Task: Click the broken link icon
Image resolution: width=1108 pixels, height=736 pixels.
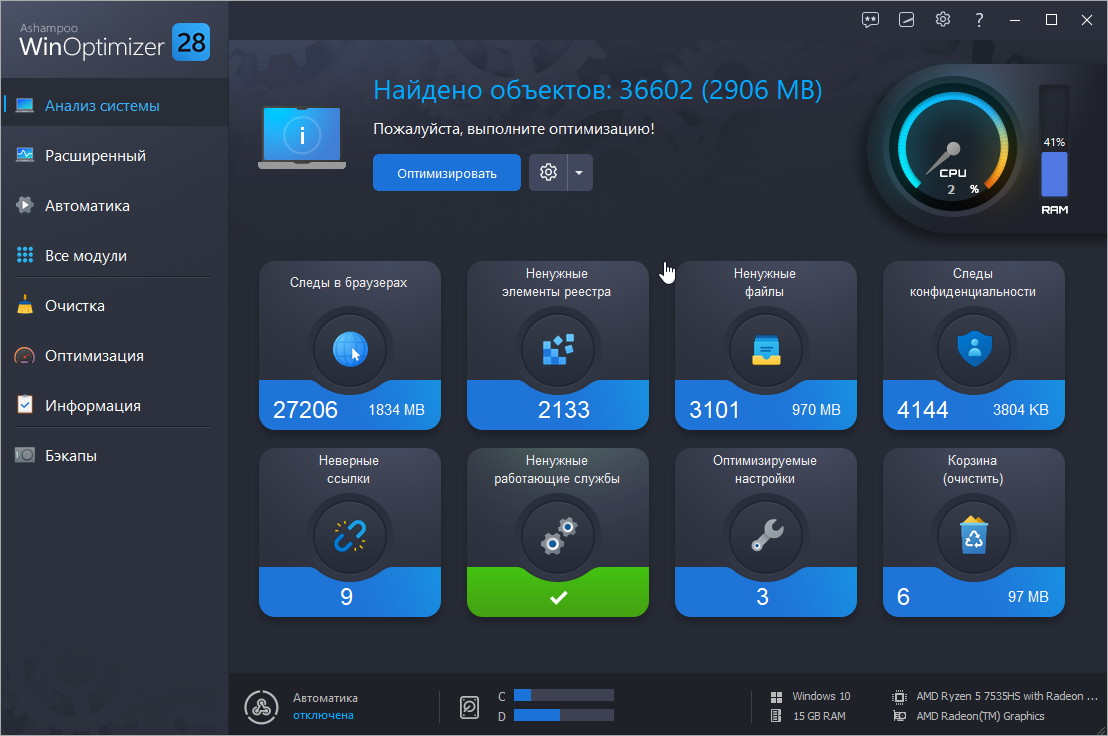Action: pyautogui.click(x=350, y=536)
